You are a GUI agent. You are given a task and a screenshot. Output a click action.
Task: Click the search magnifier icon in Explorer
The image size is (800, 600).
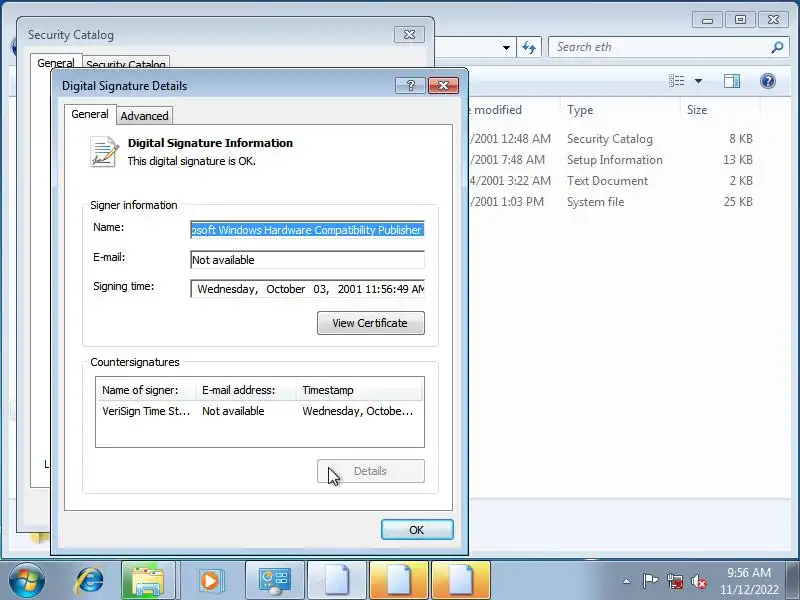coord(777,47)
